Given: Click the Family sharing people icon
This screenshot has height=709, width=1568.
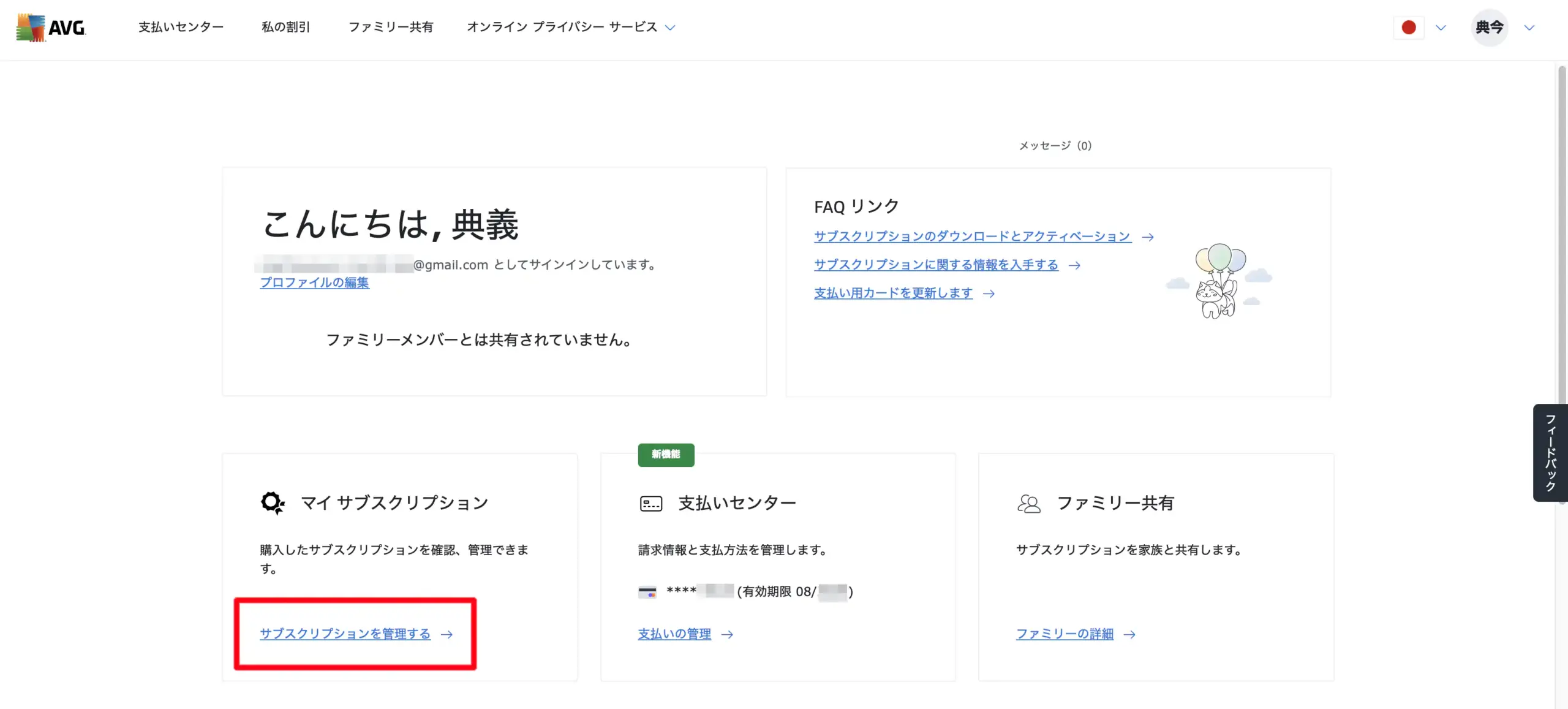Looking at the screenshot, I should pos(1028,504).
